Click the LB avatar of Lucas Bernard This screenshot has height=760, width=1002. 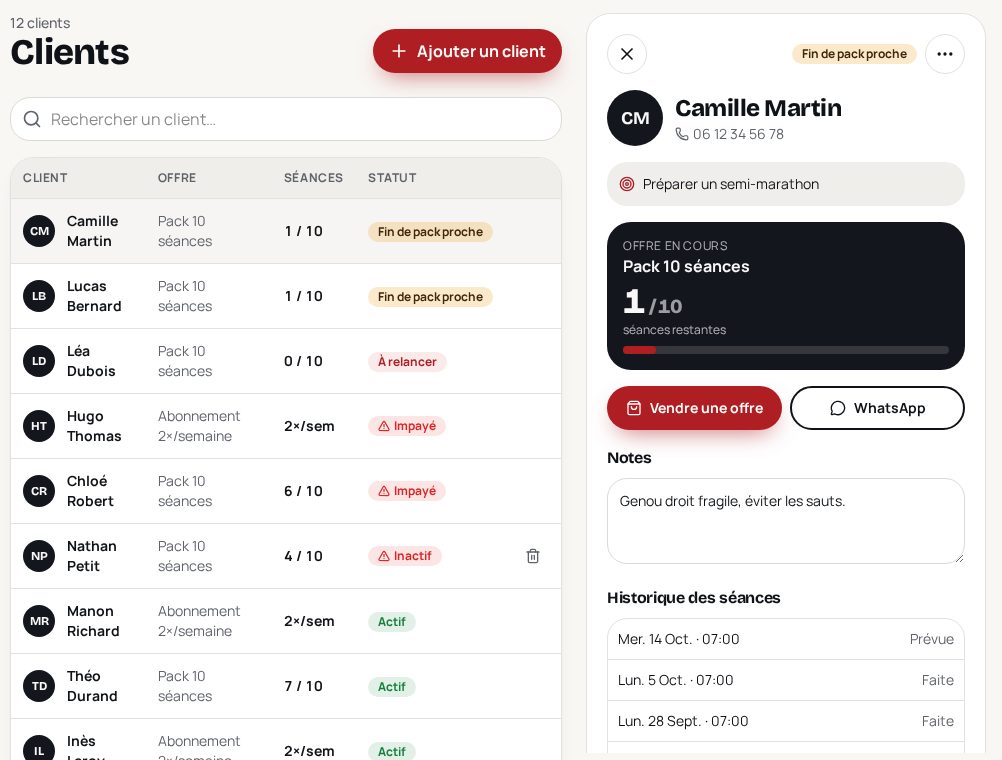(x=39, y=296)
